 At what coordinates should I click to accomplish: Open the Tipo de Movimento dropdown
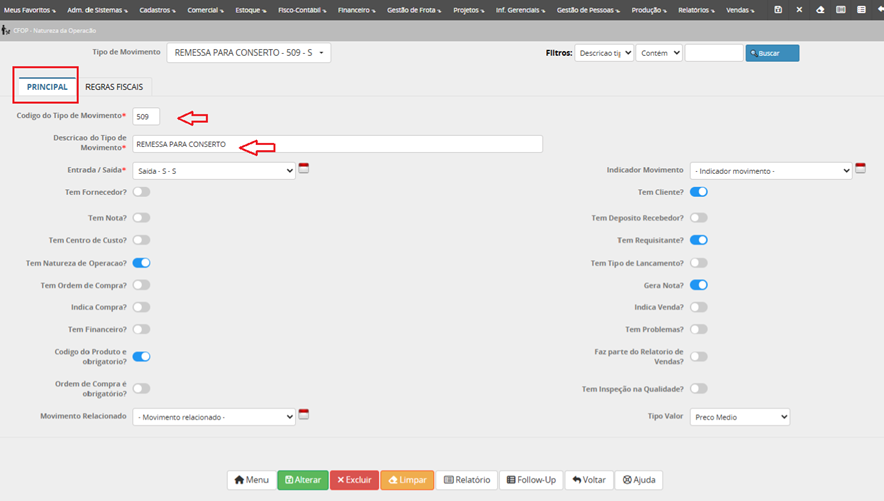pos(248,53)
